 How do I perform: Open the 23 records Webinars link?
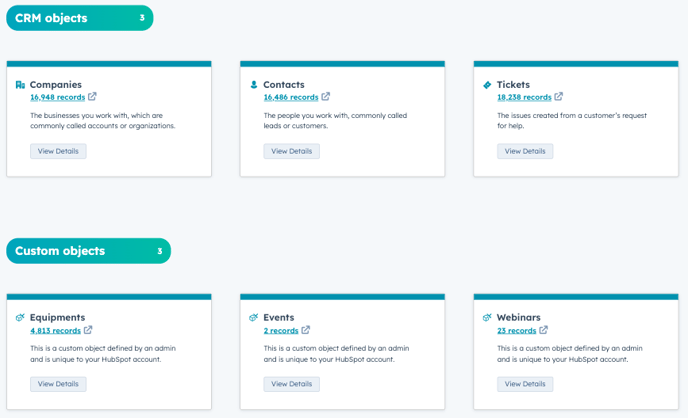(x=517, y=330)
